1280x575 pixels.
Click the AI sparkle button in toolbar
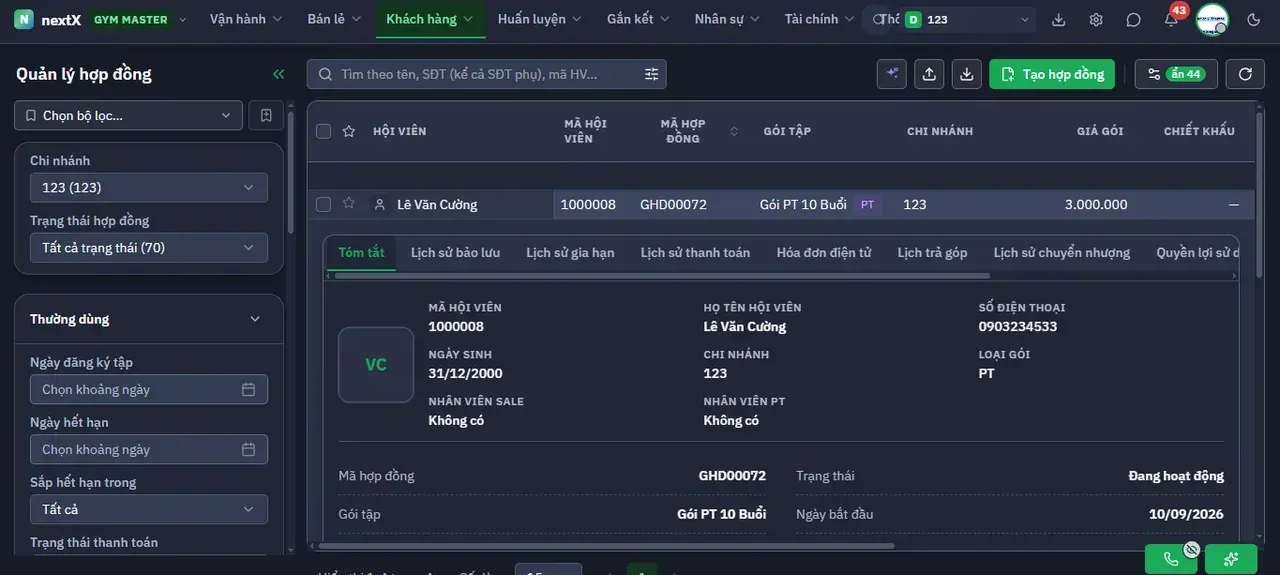(x=892, y=74)
